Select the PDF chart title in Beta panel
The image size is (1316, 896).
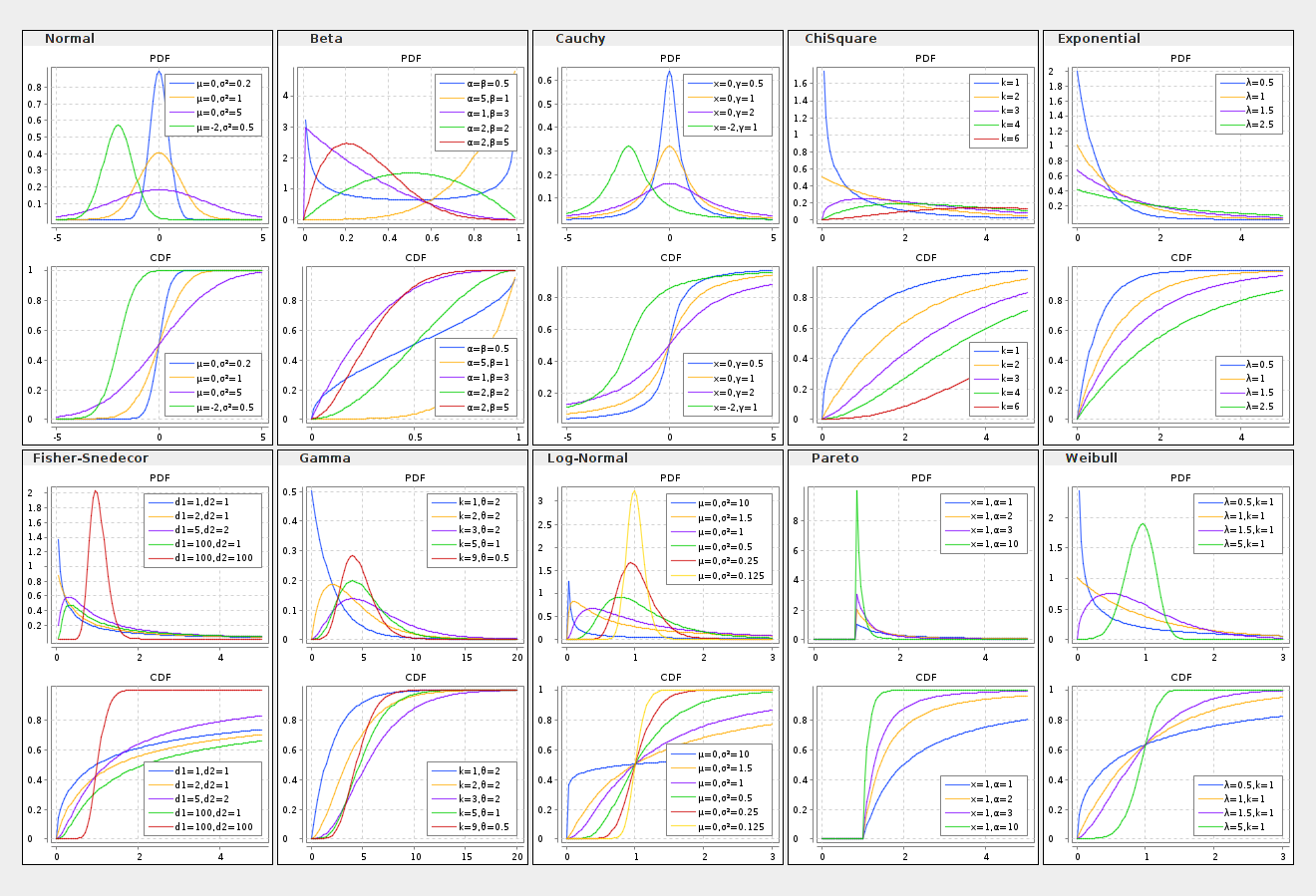coord(411,59)
